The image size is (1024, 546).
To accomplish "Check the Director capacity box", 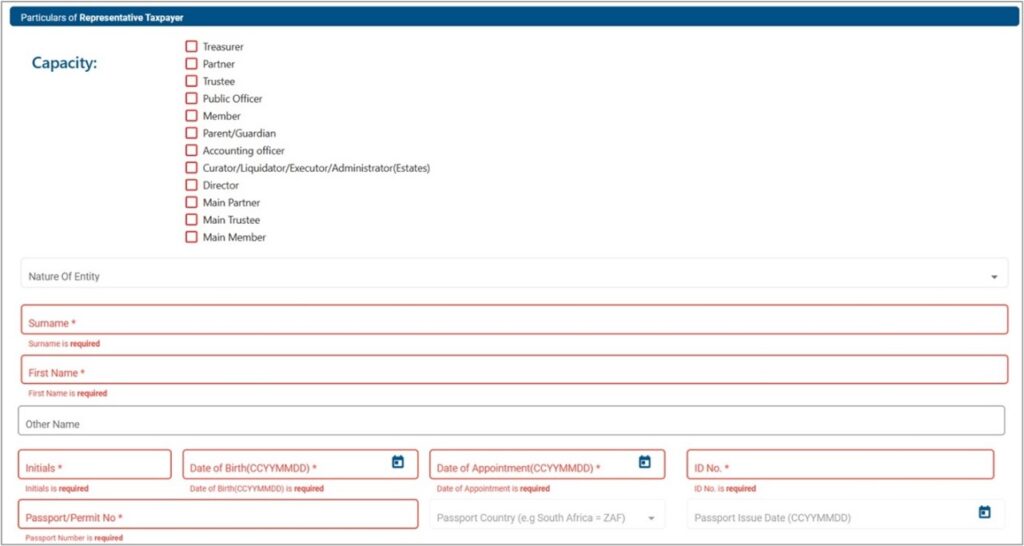I will (x=191, y=185).
